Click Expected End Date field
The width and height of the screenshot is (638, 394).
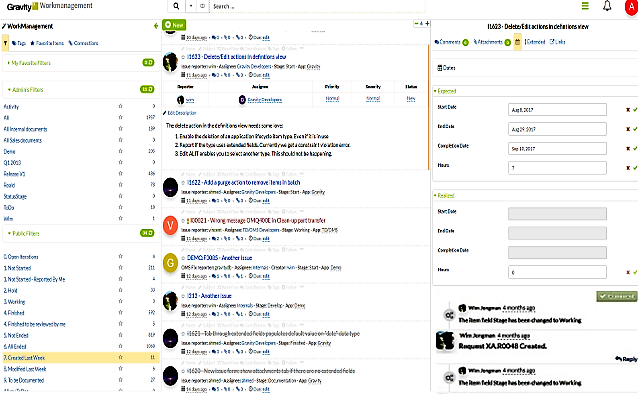tap(557, 129)
